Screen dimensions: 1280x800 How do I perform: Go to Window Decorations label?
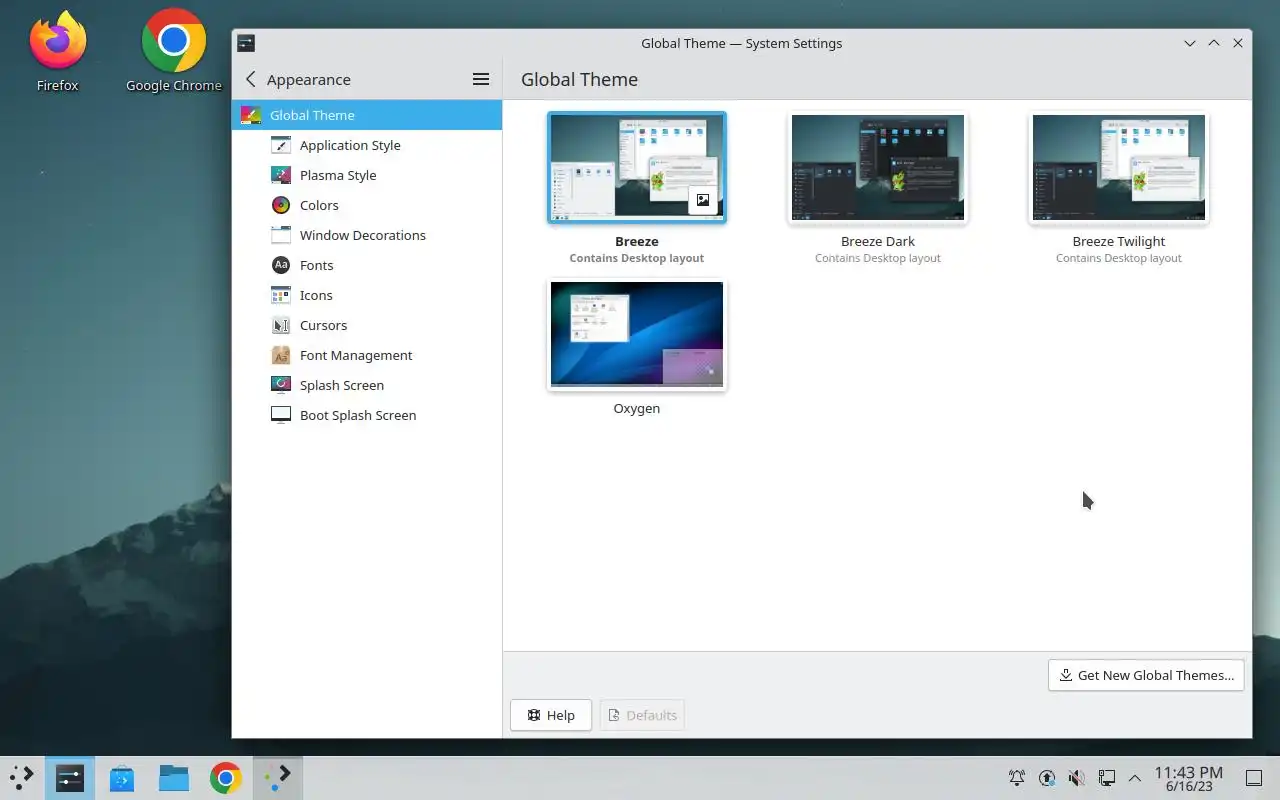click(x=363, y=235)
